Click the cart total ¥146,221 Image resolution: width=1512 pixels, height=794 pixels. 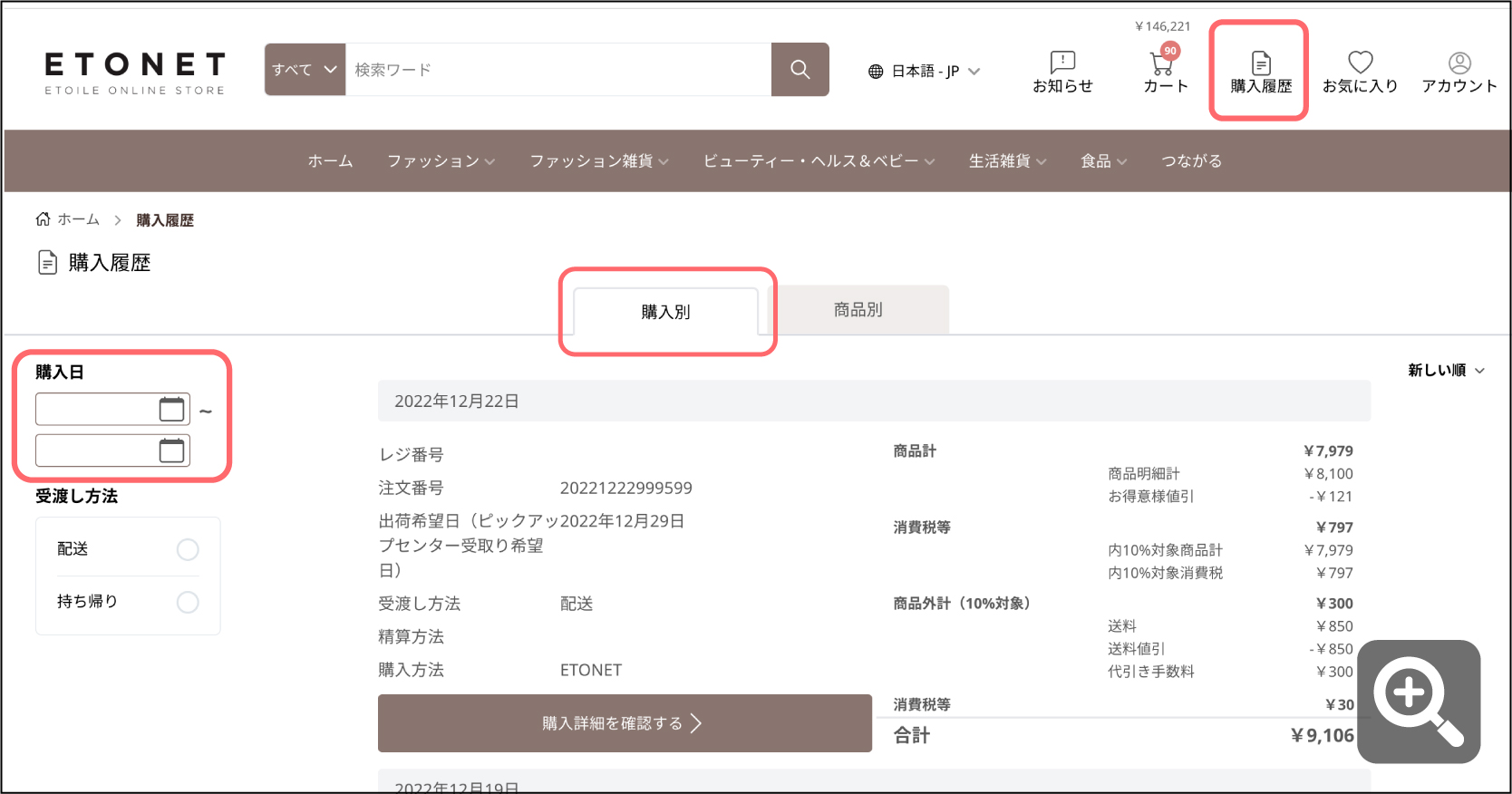[x=1163, y=26]
